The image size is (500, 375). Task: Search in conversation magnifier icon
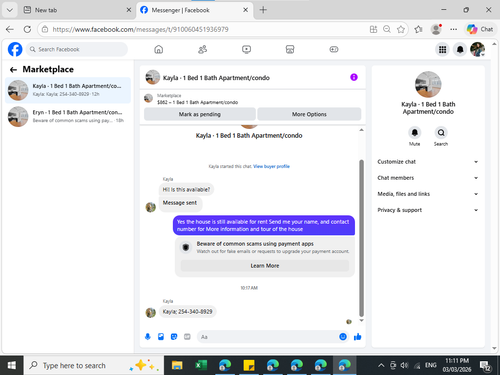[441, 133]
